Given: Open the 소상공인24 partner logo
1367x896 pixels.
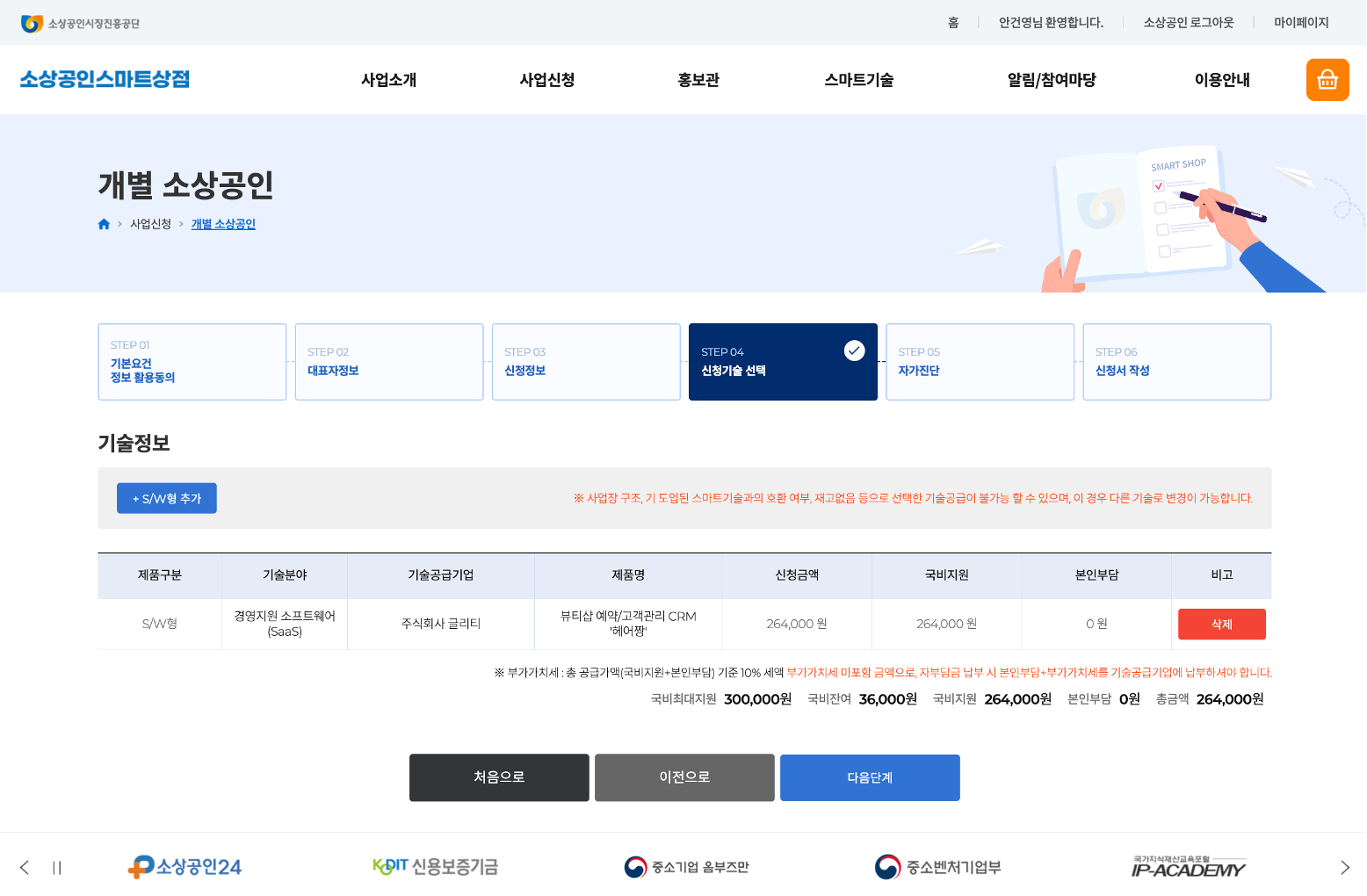Looking at the screenshot, I should click(184, 867).
